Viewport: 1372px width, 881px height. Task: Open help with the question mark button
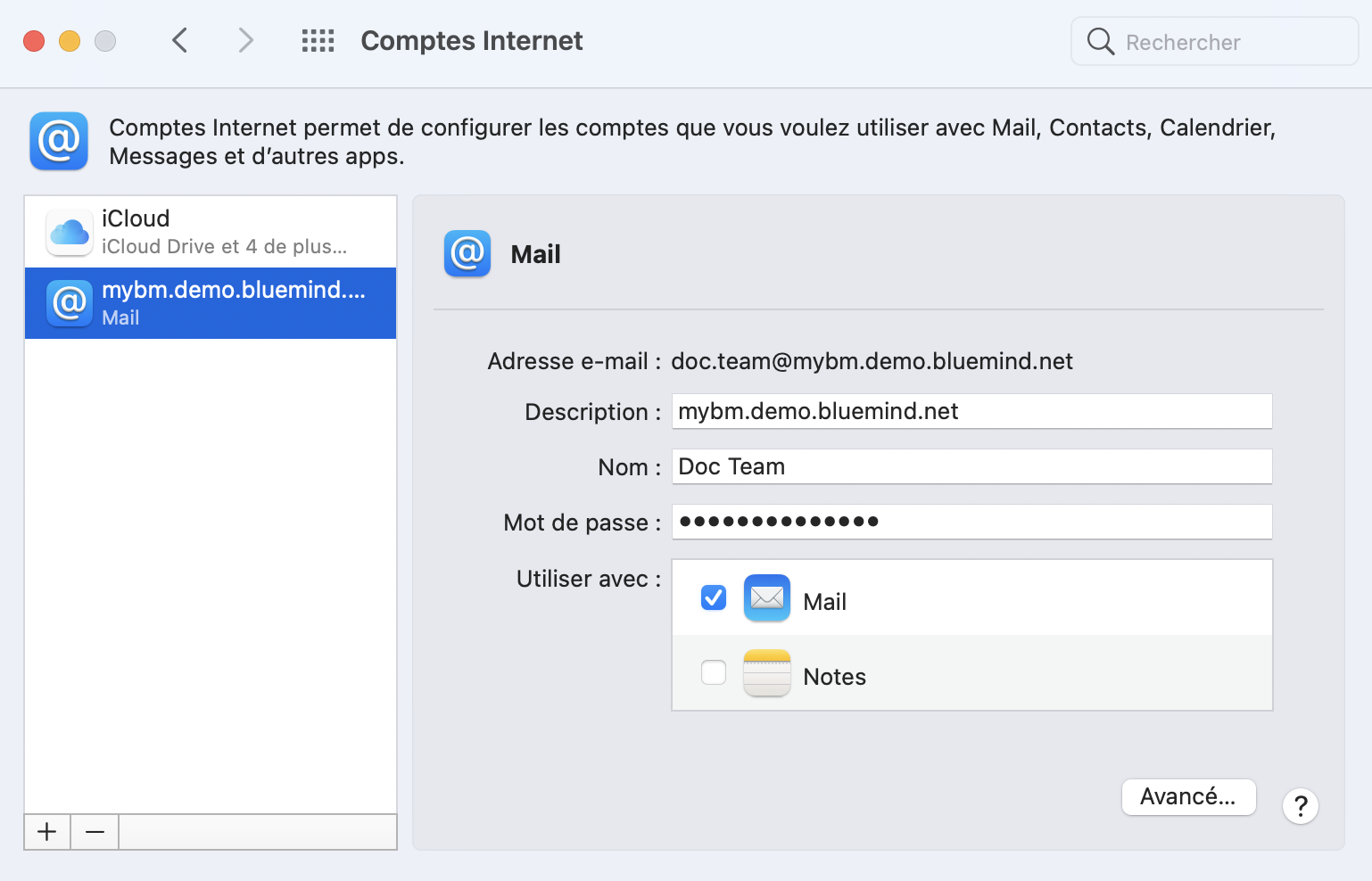click(x=1300, y=806)
